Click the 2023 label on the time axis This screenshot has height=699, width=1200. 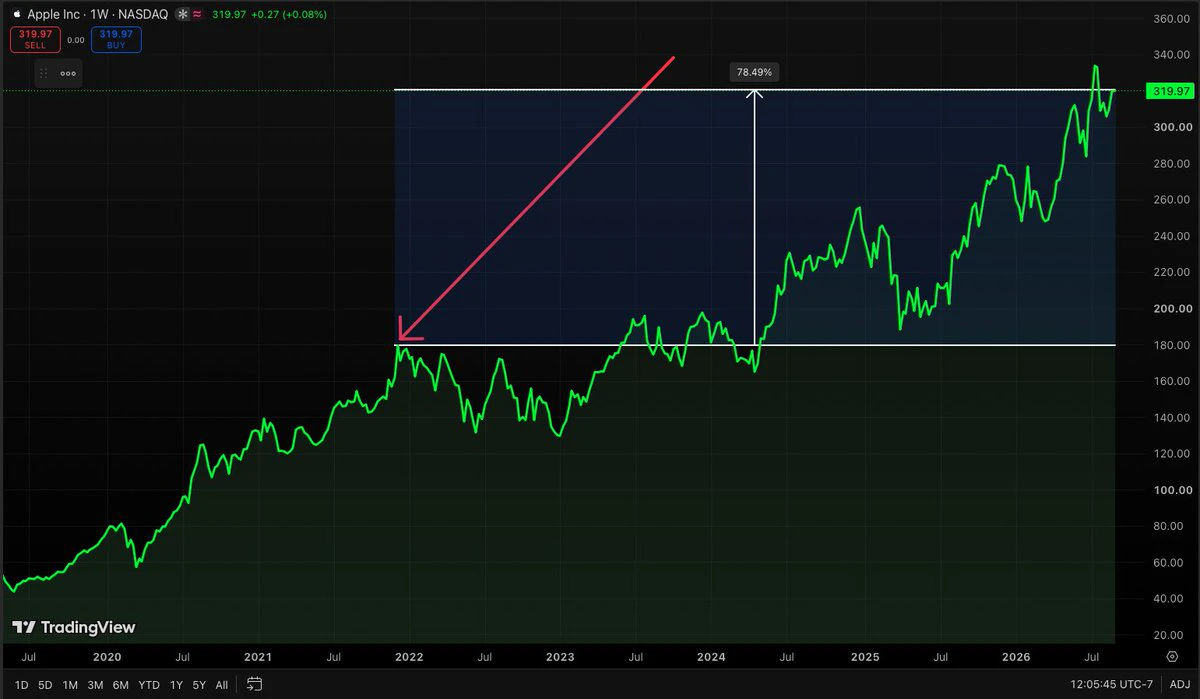560,657
